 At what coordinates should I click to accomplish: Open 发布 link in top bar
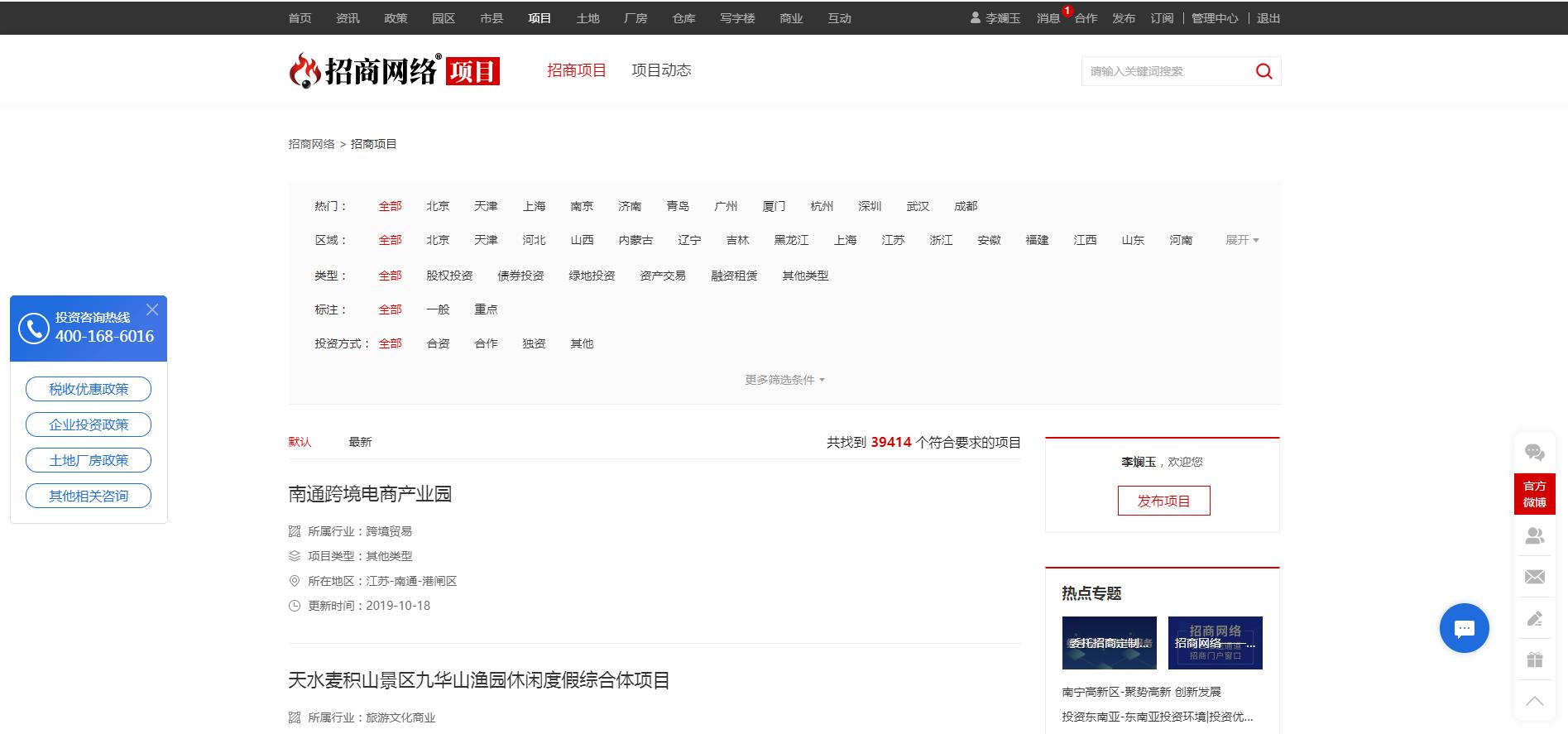coord(1124,18)
